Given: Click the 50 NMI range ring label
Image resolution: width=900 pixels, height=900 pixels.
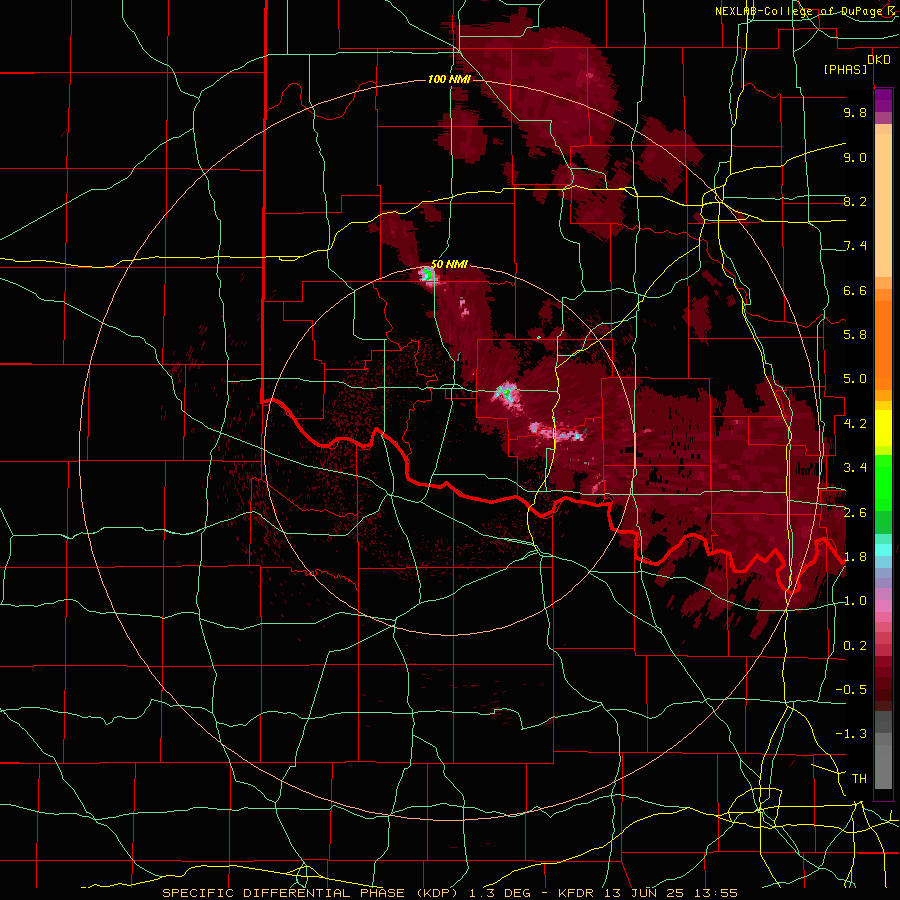Looking at the screenshot, I should 449,264.
